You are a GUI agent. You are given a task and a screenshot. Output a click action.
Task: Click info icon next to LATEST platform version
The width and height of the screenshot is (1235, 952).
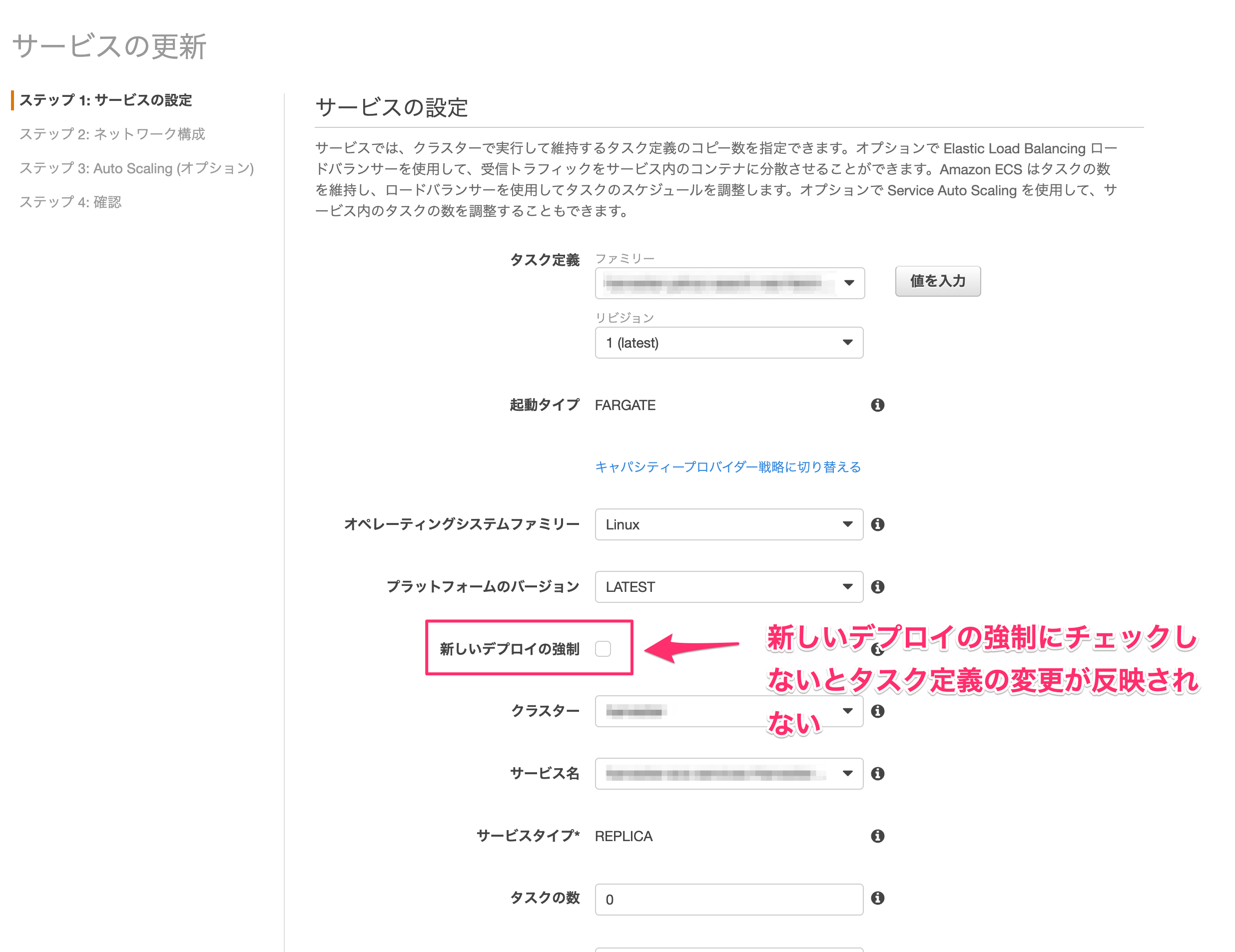point(877,586)
